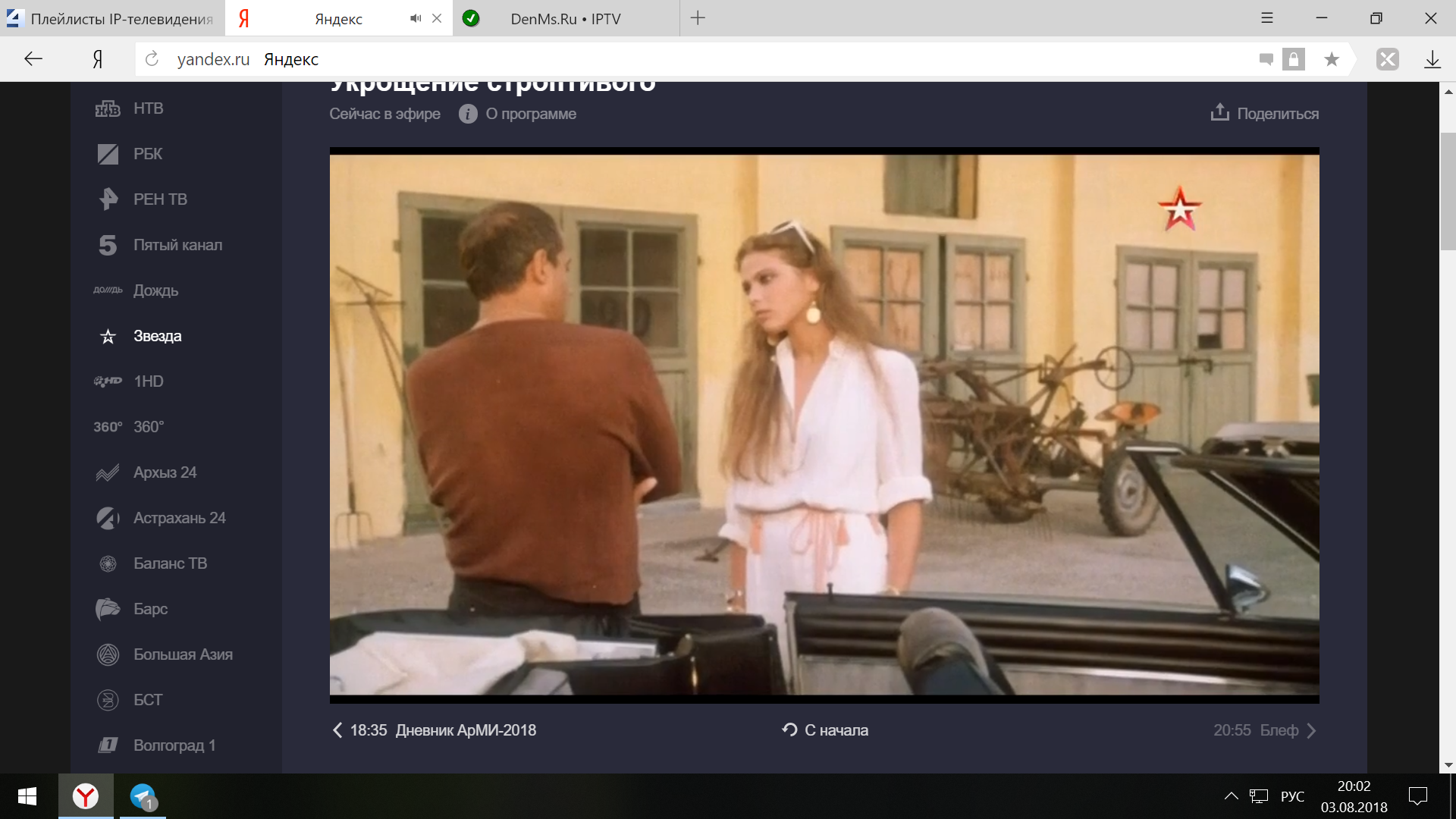Select the Пятый канал channel
1456x819 pixels.
pyautogui.click(x=177, y=245)
